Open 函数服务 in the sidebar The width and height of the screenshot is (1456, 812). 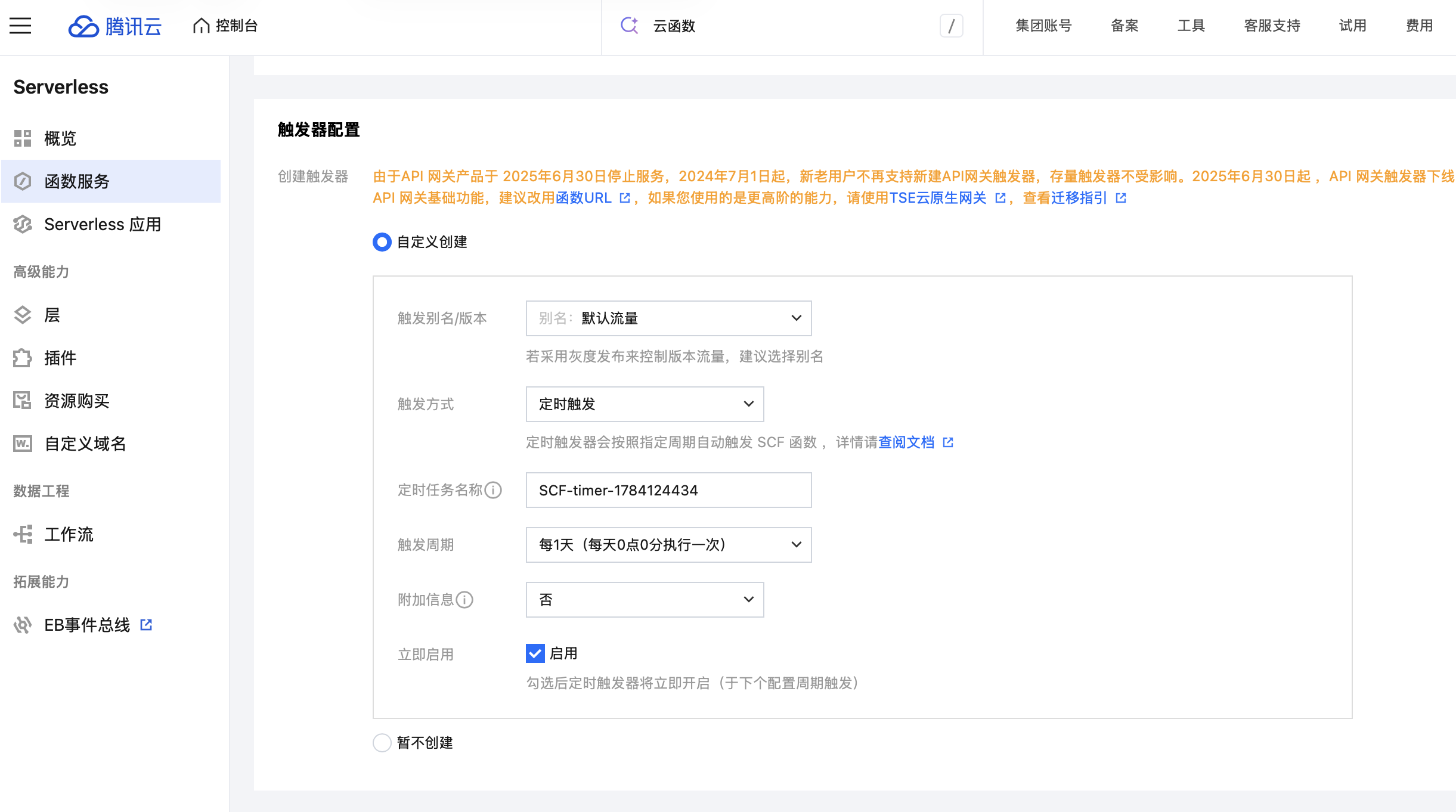click(x=111, y=181)
